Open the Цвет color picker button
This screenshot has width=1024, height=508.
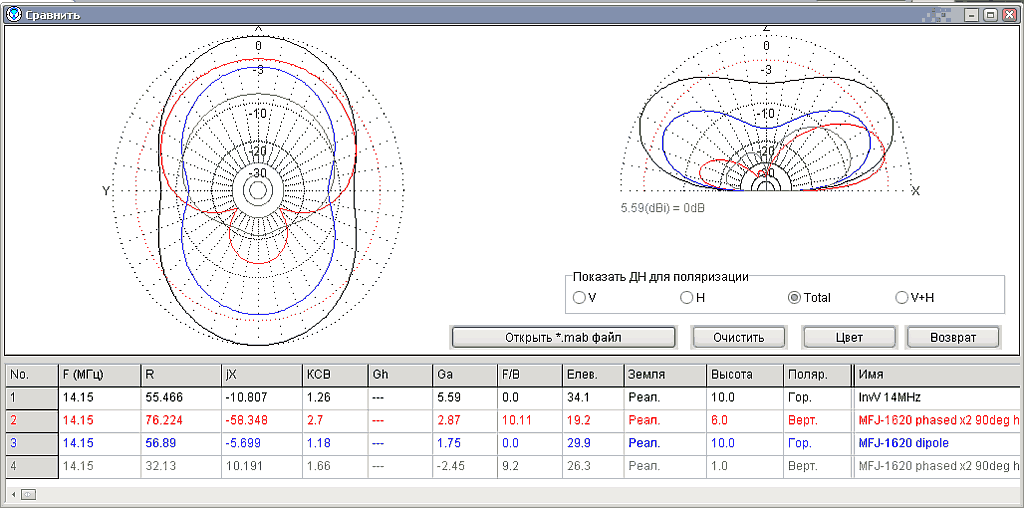point(849,338)
